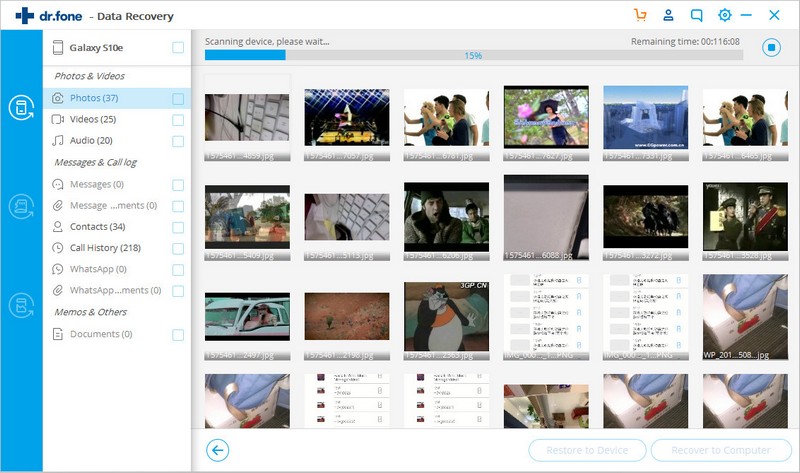Tick the Photos (37) checkbox
This screenshot has width=800, height=473.
[x=178, y=98]
